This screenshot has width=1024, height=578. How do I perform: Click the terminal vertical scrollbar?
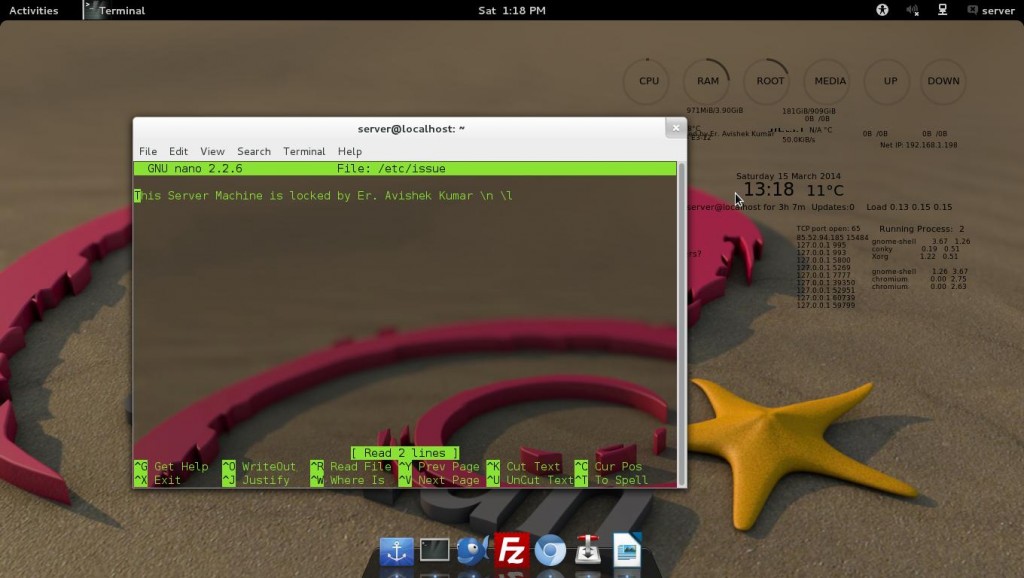(682, 300)
